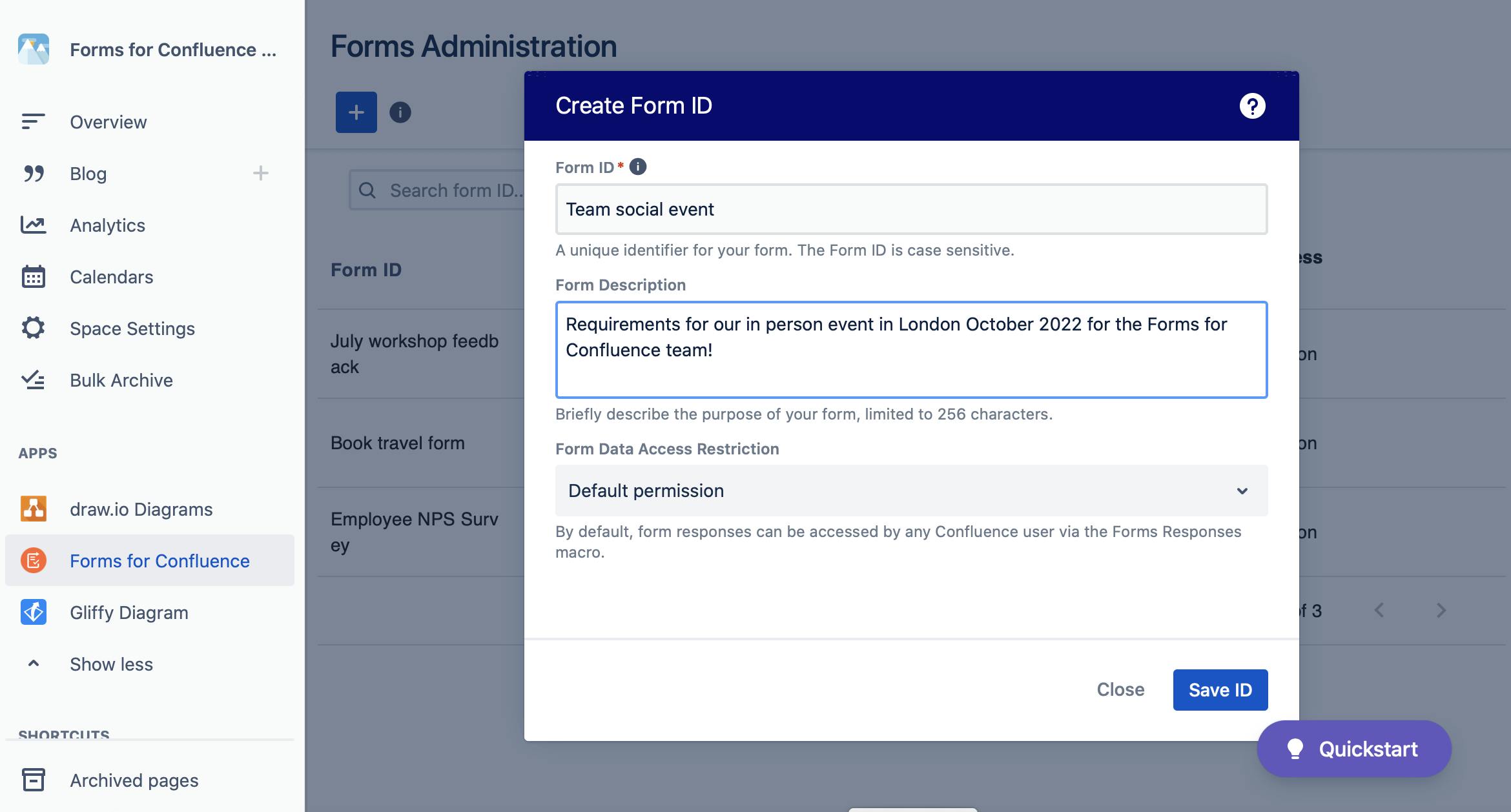Click the search magnifier icon
This screenshot has width=1511, height=812.
[367, 190]
